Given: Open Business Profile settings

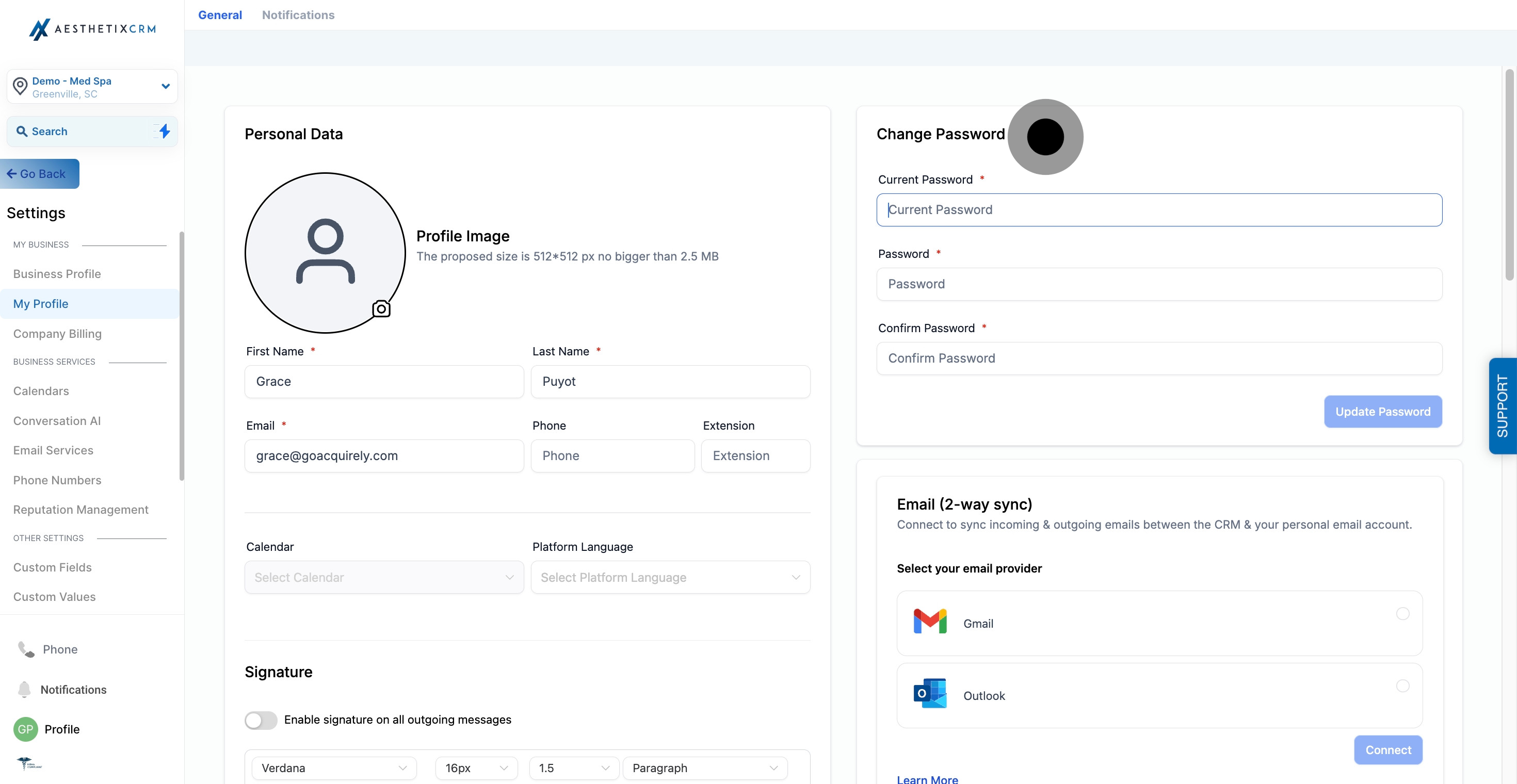Looking at the screenshot, I should [57, 274].
